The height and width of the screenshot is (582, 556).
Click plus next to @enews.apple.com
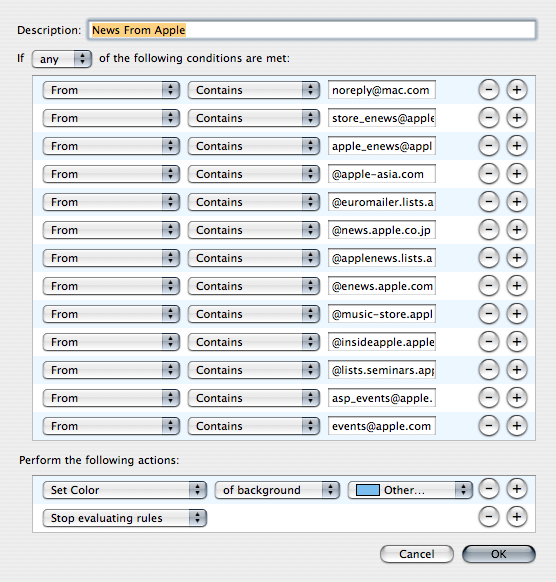(x=517, y=286)
